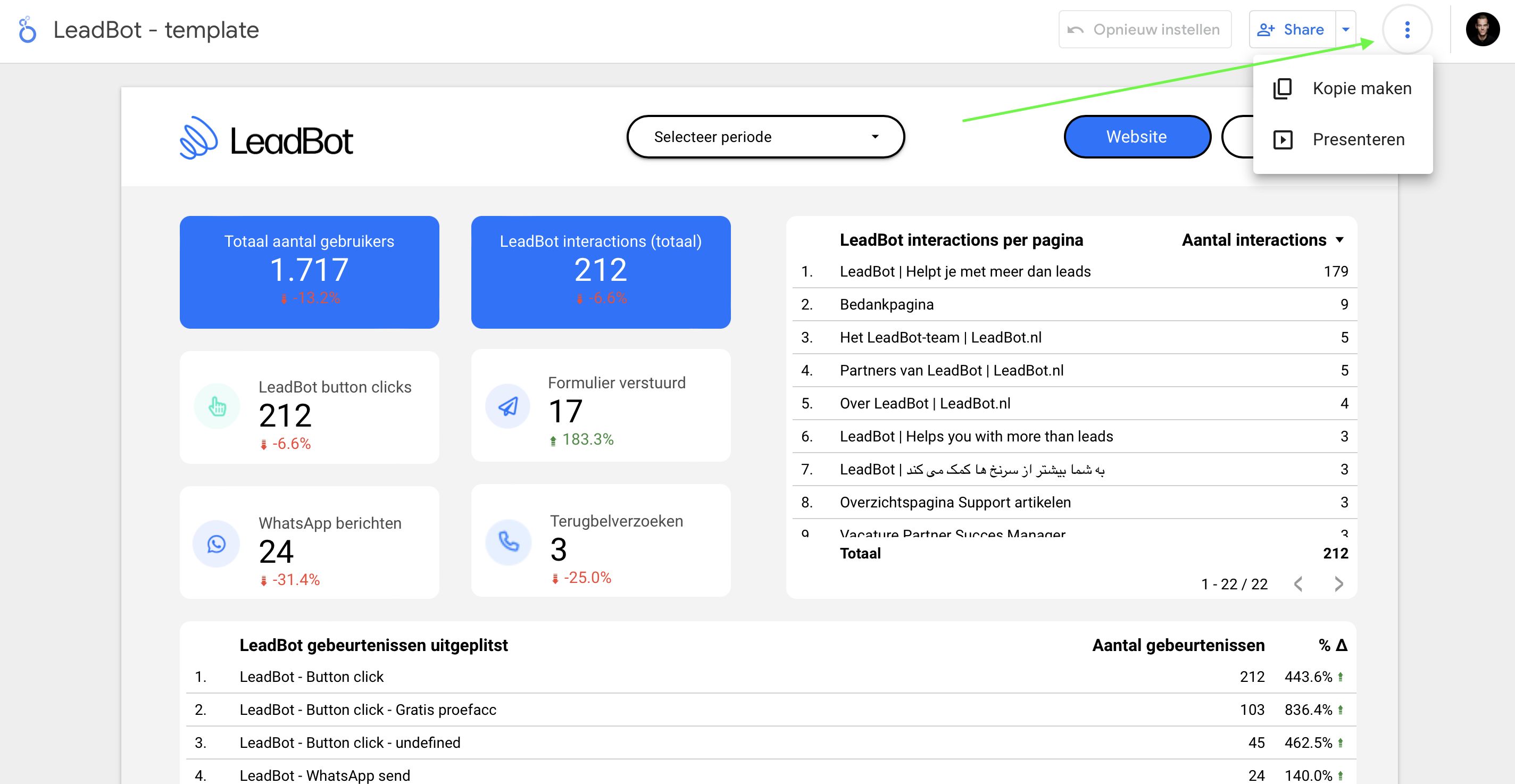The image size is (1515, 784).
Task: Click the Opnieuw instellen button
Action: tap(1144, 29)
